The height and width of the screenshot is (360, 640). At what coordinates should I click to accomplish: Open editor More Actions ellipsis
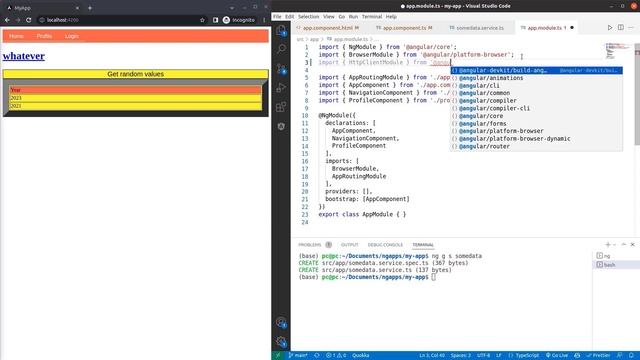(631, 27)
